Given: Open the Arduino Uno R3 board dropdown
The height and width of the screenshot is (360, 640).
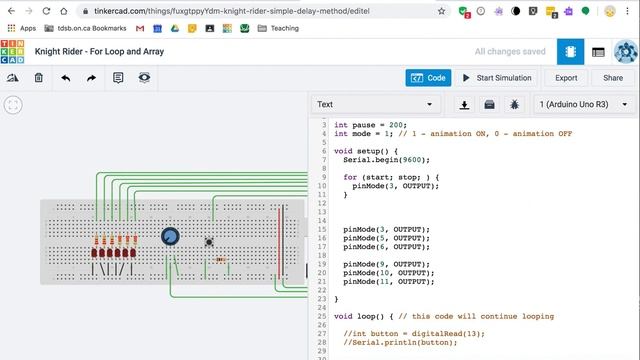Looking at the screenshot, I should (583, 104).
